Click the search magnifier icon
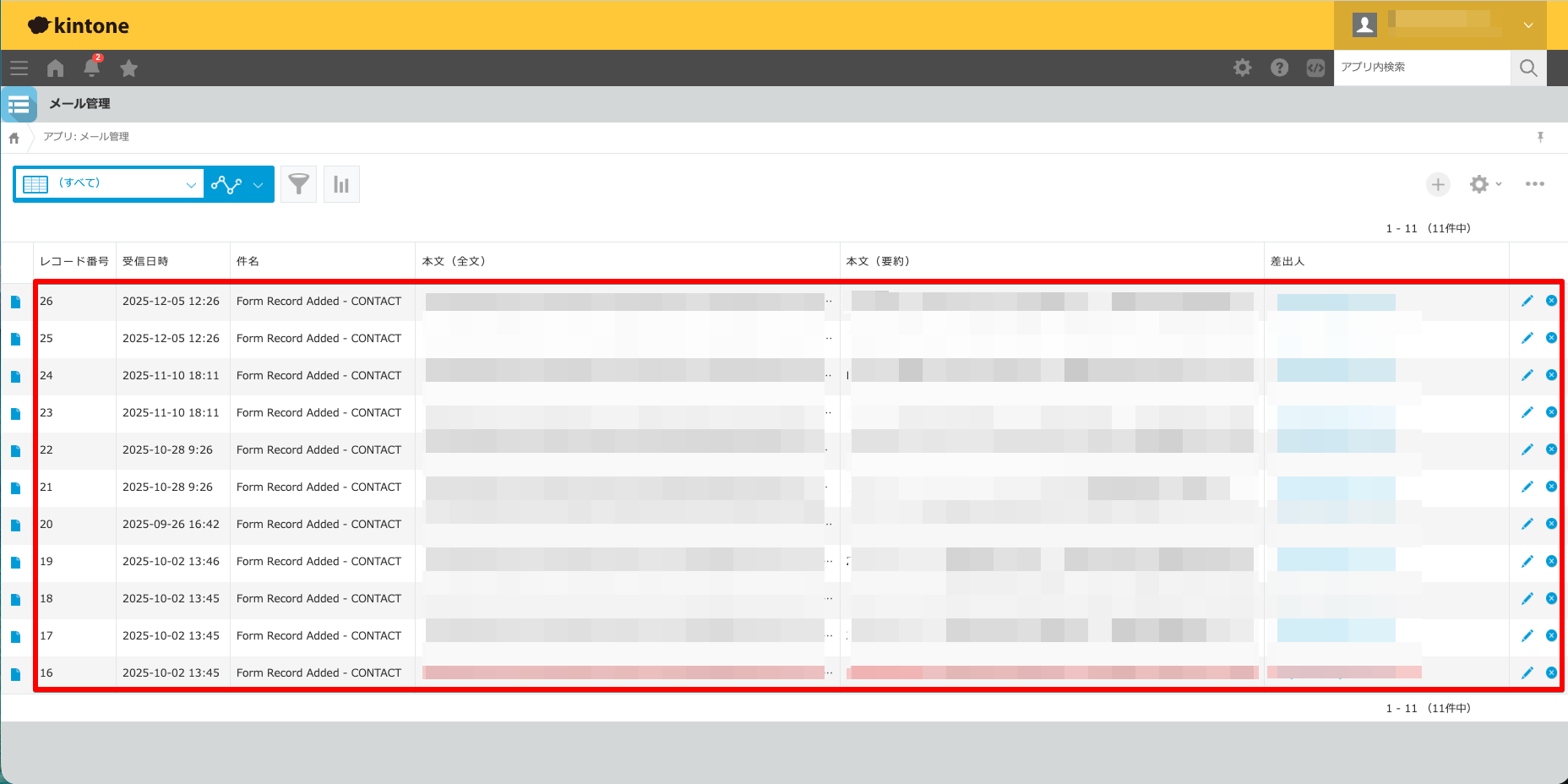The width and height of the screenshot is (1568, 784). click(x=1527, y=68)
